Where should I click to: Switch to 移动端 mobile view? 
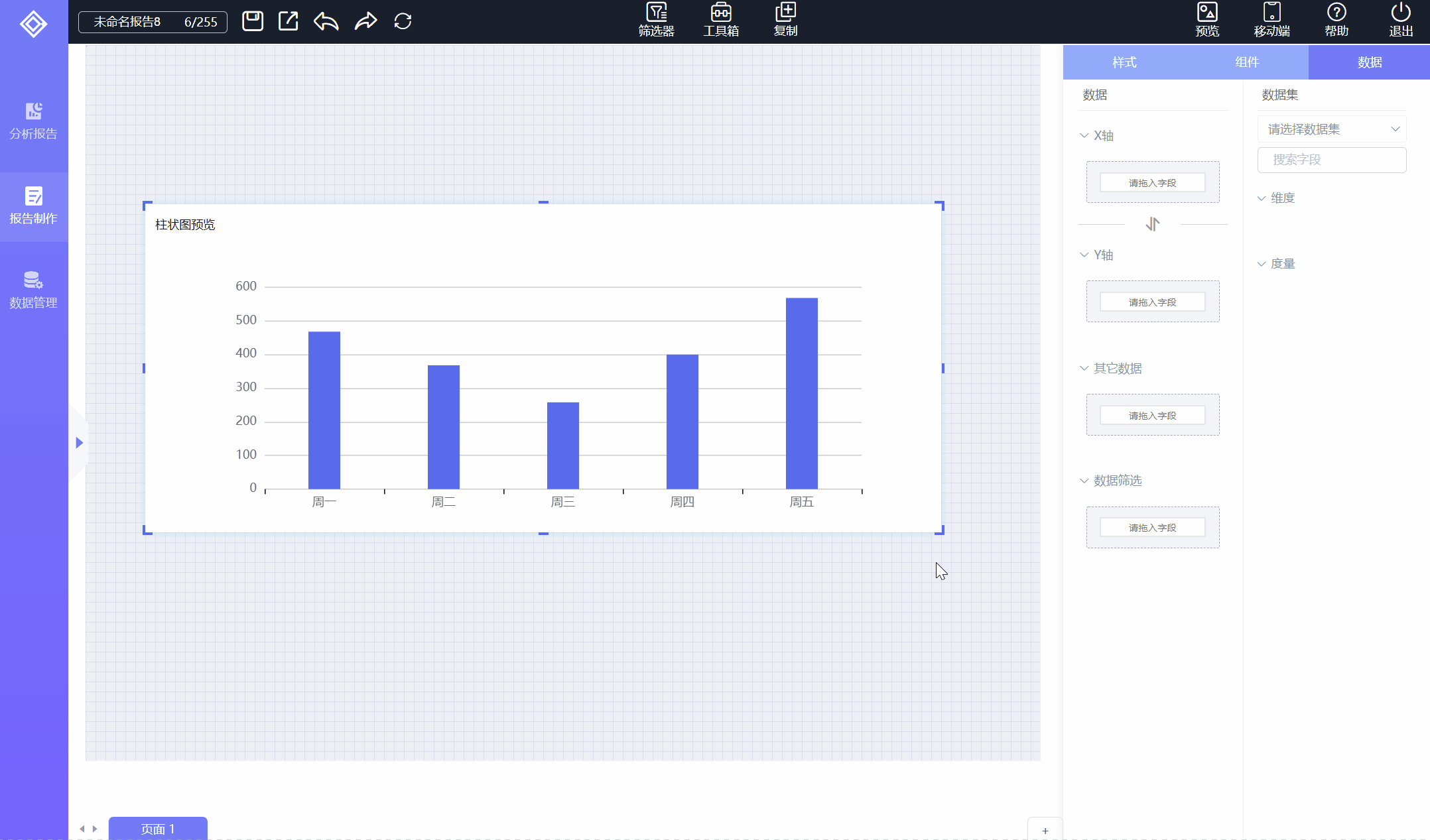click(x=1271, y=21)
